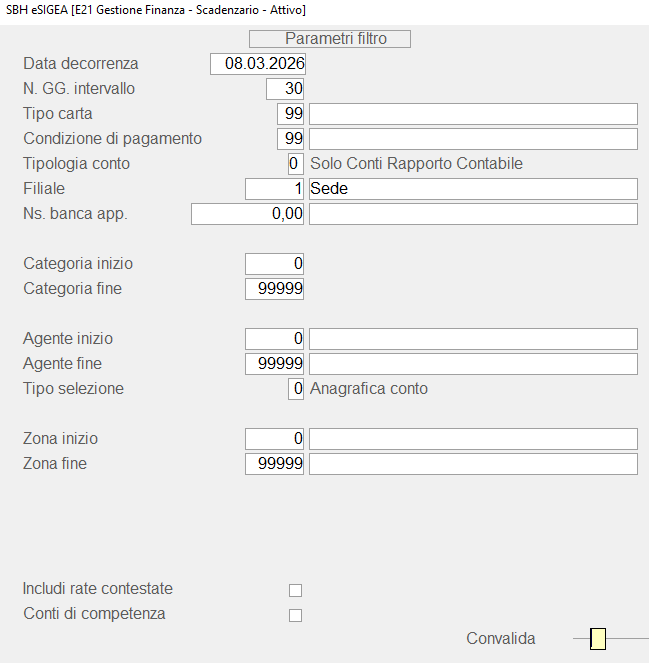This screenshot has width=649, height=663.
Task: Click the Categoria inizio field
Action: [275, 264]
